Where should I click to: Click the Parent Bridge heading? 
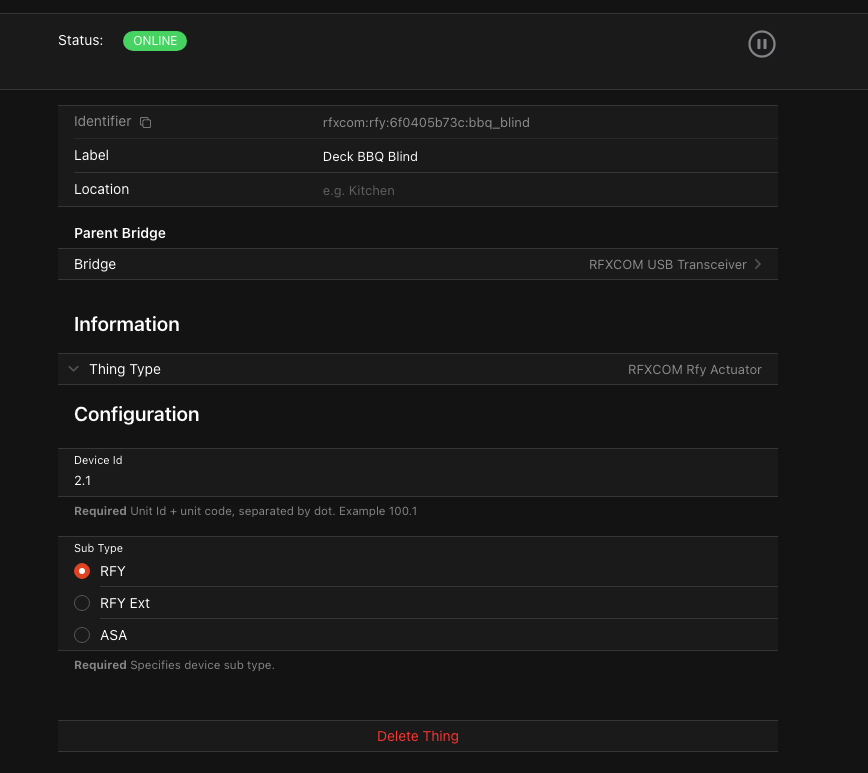[120, 233]
